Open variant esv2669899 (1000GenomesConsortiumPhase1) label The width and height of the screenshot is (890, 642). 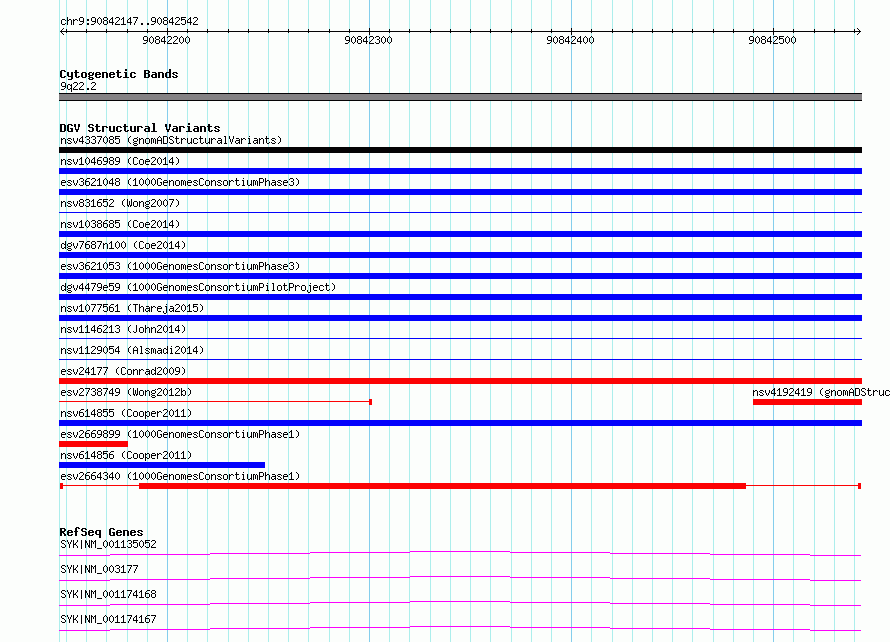click(x=180, y=434)
